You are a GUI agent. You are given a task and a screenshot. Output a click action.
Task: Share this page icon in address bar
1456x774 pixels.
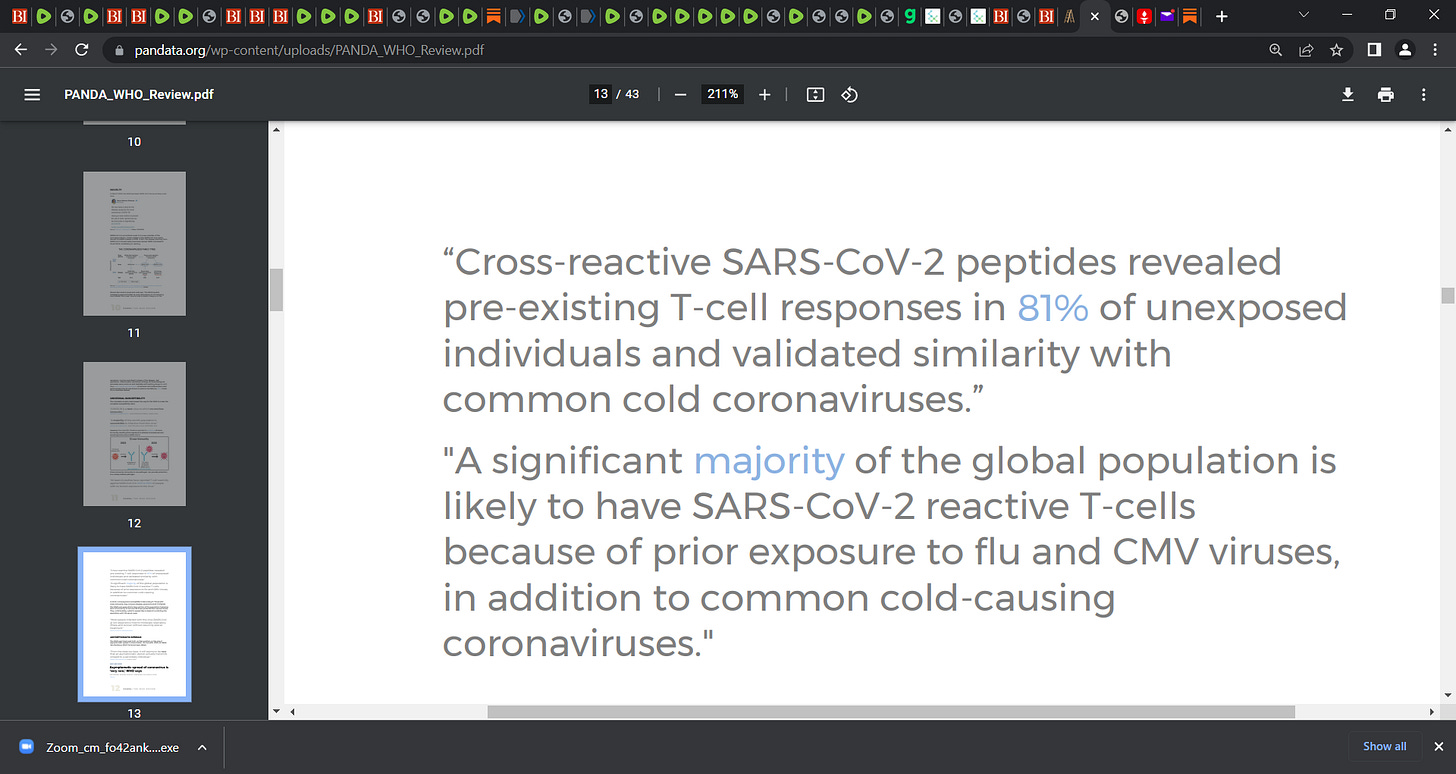[x=1305, y=49]
